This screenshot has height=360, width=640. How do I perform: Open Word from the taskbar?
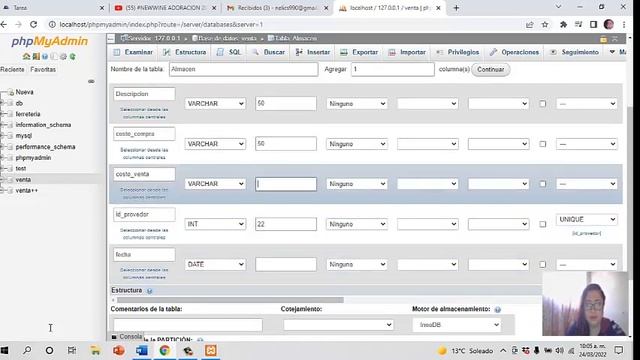[142, 350]
